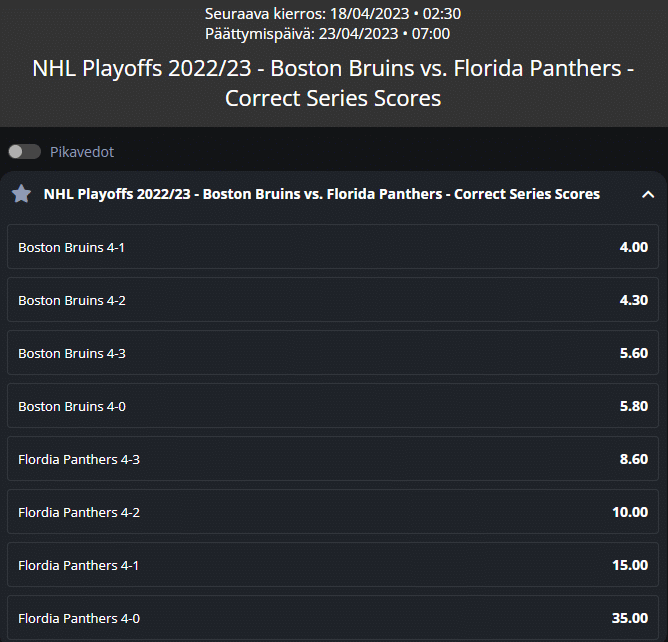Select Boston Bruins 4-2 bet row
This screenshot has width=668, height=642.
click(x=333, y=299)
